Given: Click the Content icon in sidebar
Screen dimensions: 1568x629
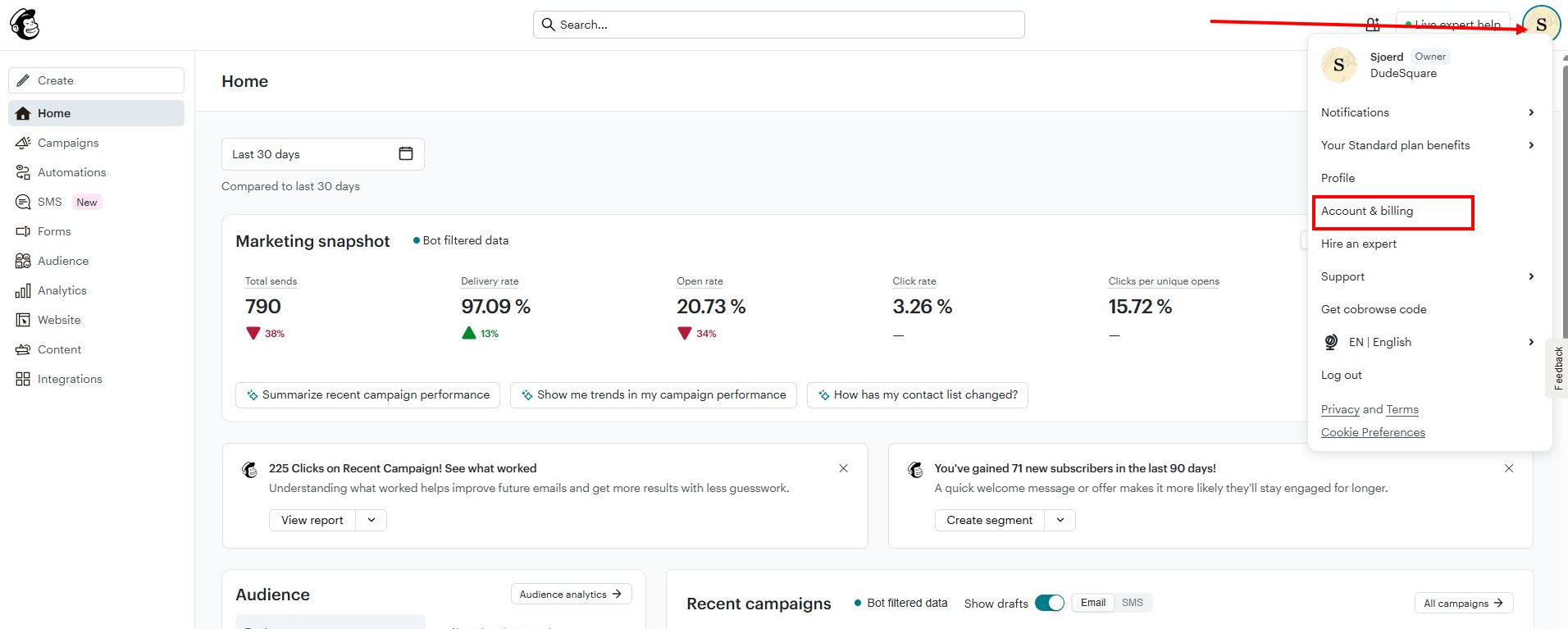Looking at the screenshot, I should [x=23, y=349].
